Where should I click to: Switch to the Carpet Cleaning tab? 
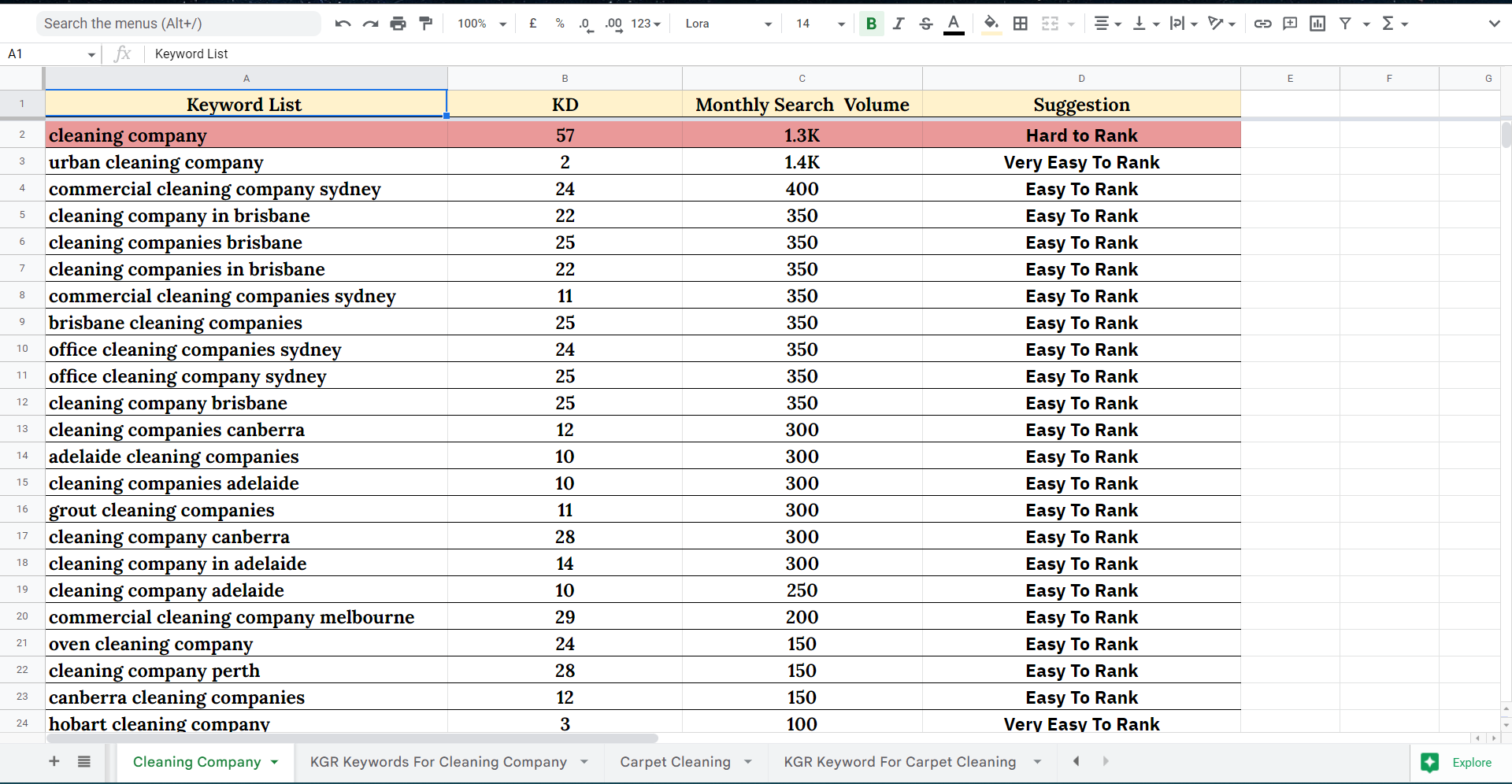(676, 762)
